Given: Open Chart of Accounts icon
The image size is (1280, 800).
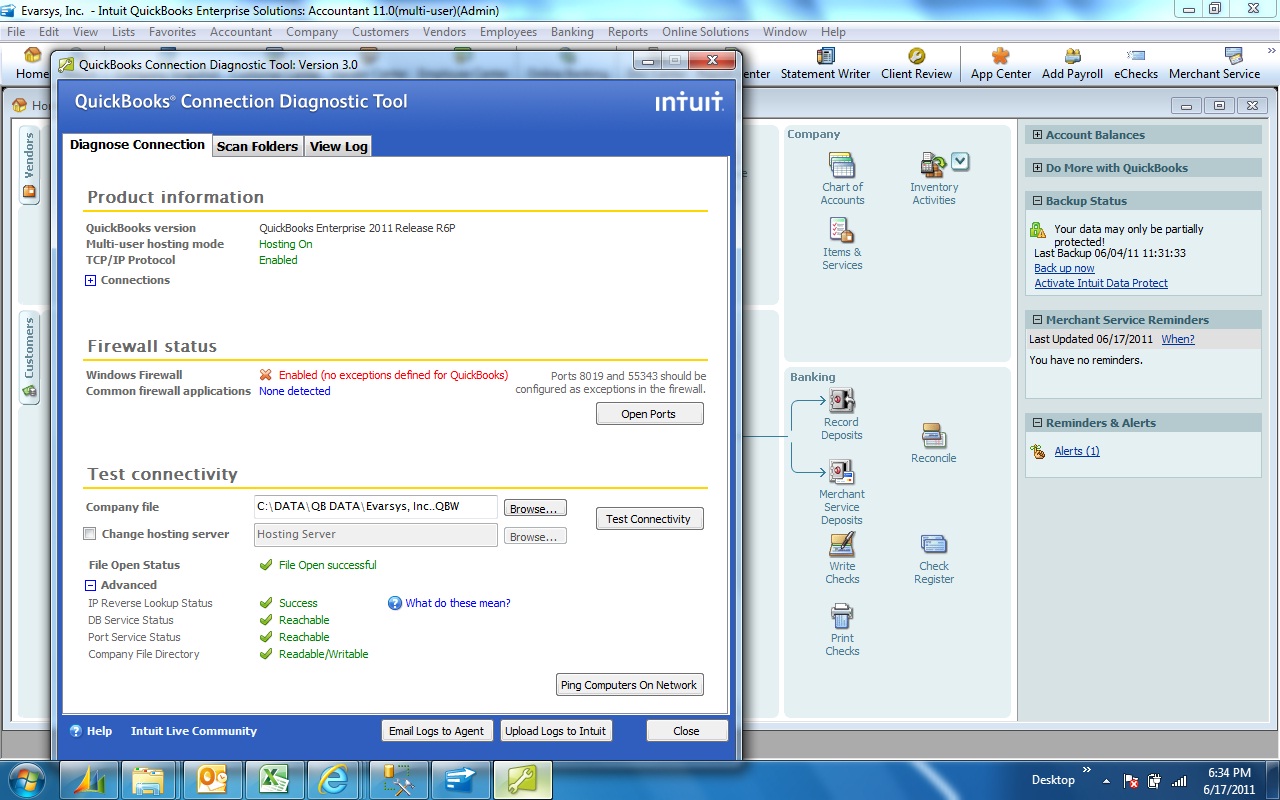Looking at the screenshot, I should (842, 165).
